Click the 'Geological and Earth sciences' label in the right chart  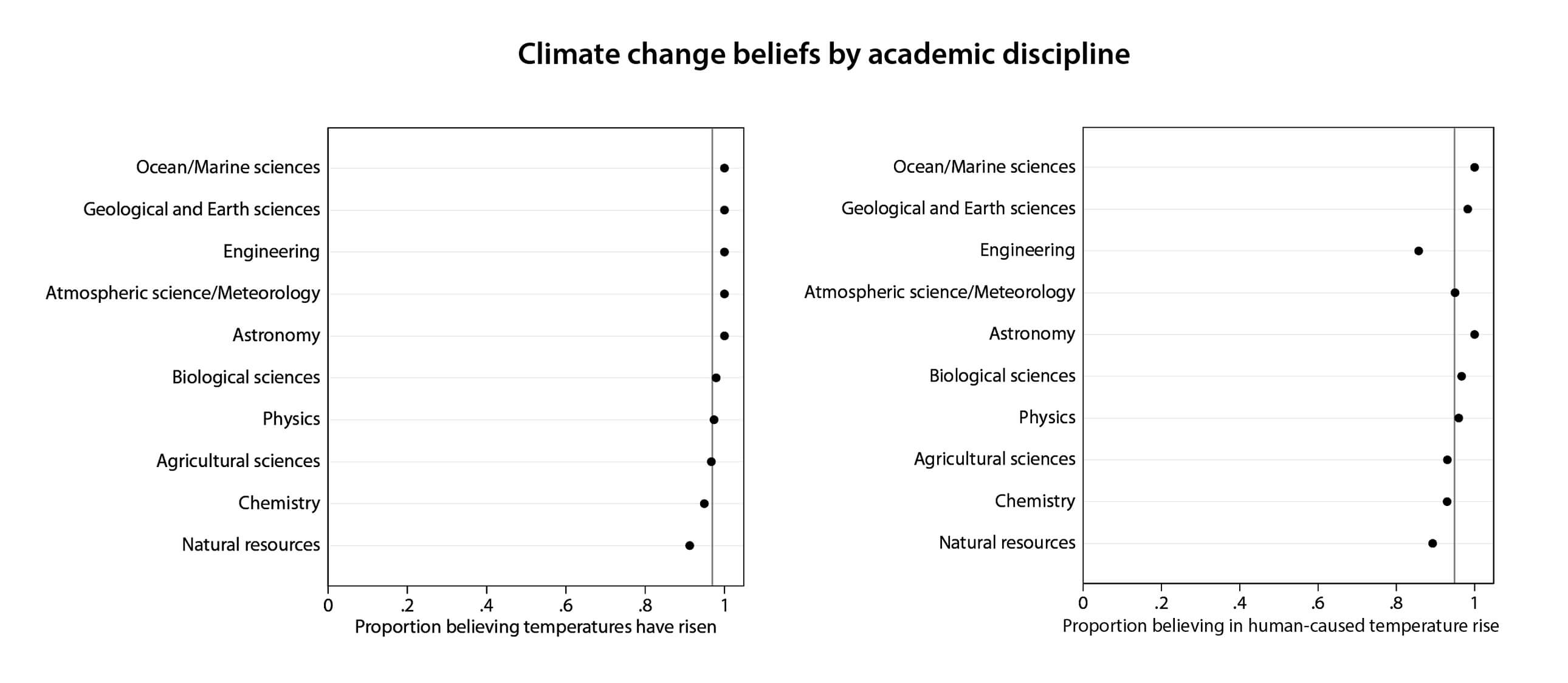click(x=958, y=209)
